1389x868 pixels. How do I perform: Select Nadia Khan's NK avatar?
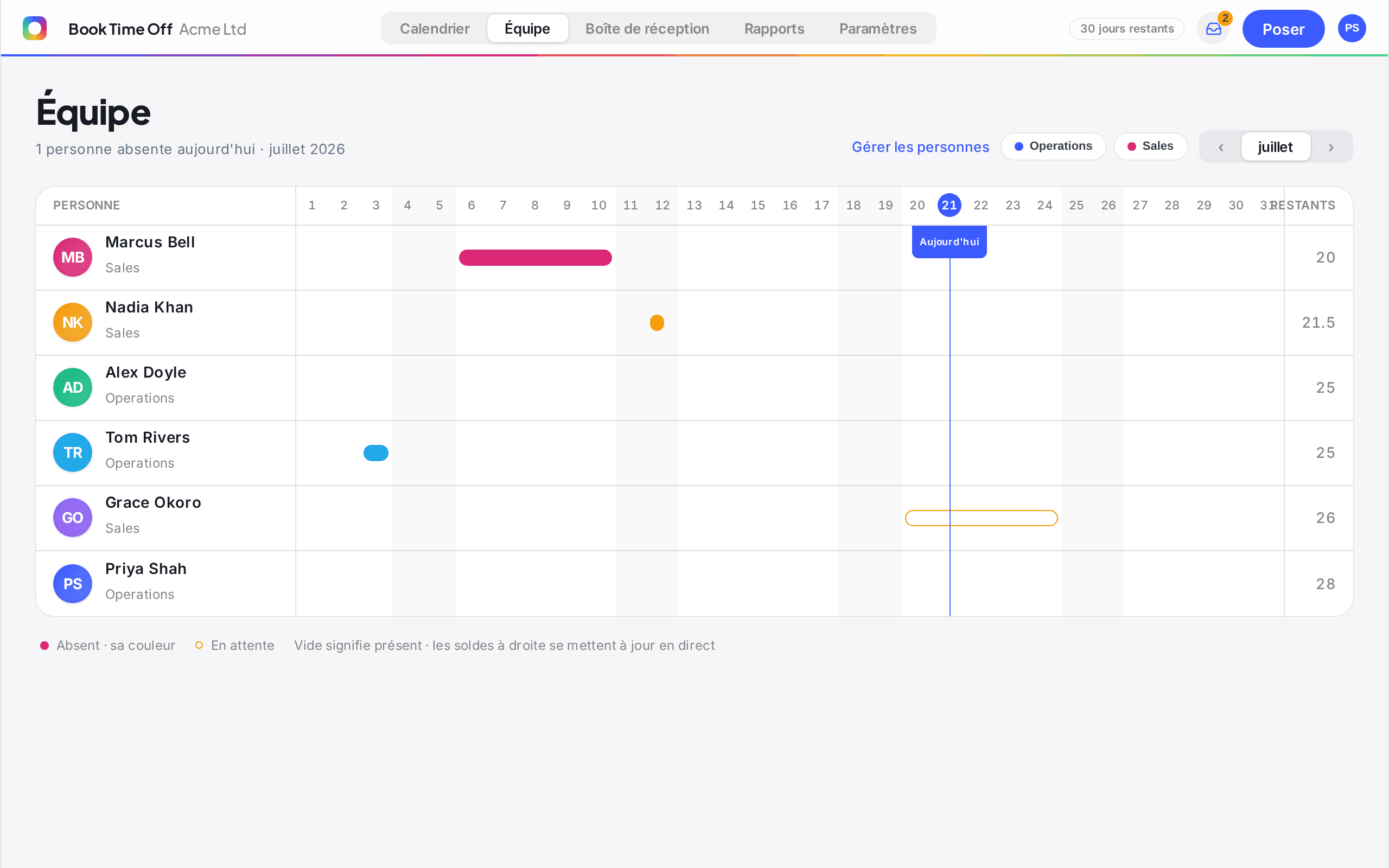[73, 322]
